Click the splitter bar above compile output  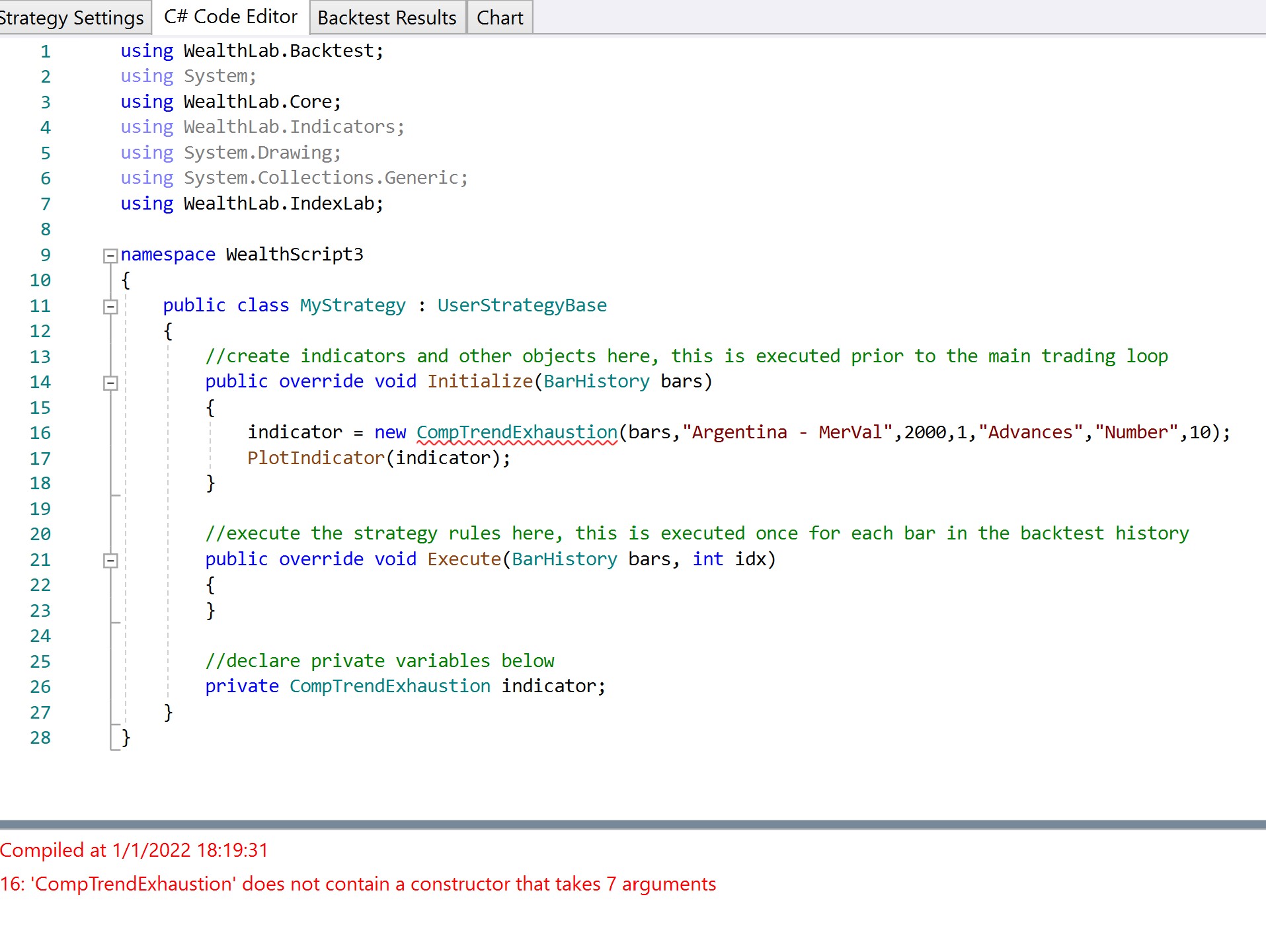click(x=633, y=824)
